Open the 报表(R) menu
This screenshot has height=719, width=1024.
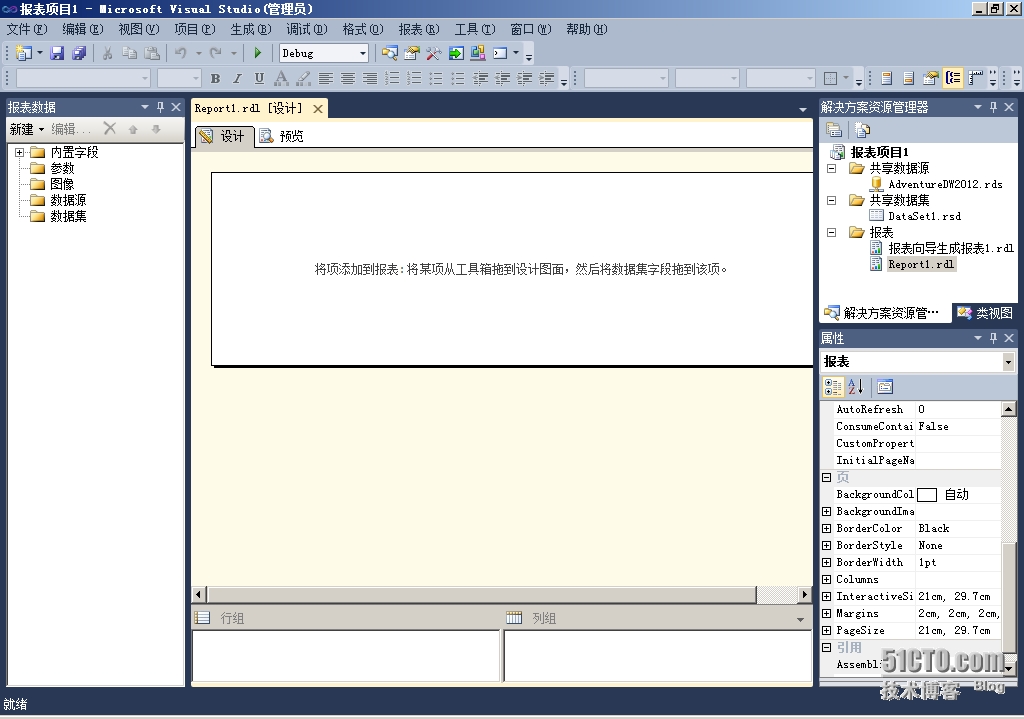coord(419,29)
